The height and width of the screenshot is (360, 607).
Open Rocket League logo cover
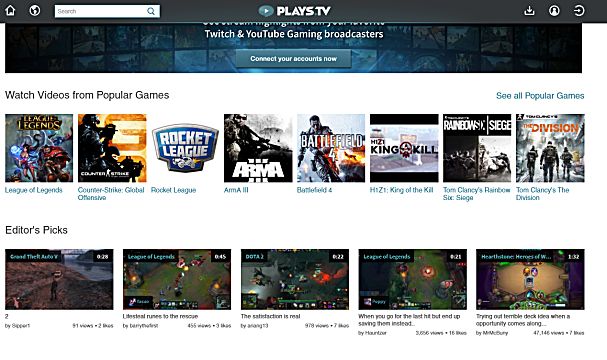185,148
